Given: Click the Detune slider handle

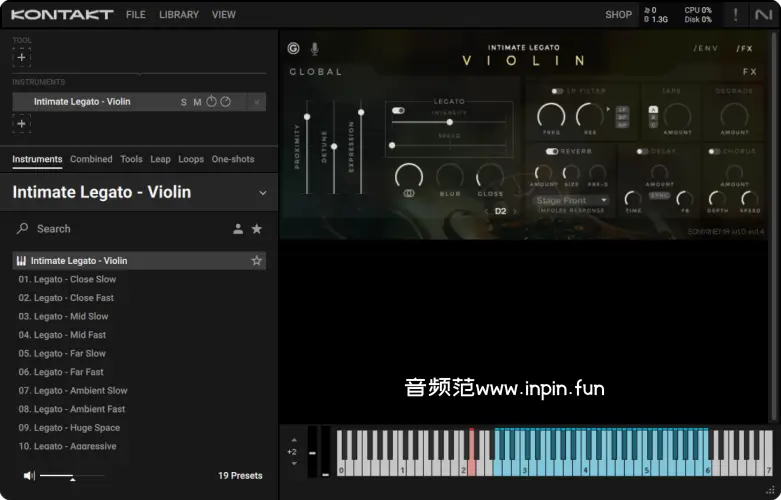Looking at the screenshot, I should [x=334, y=146].
